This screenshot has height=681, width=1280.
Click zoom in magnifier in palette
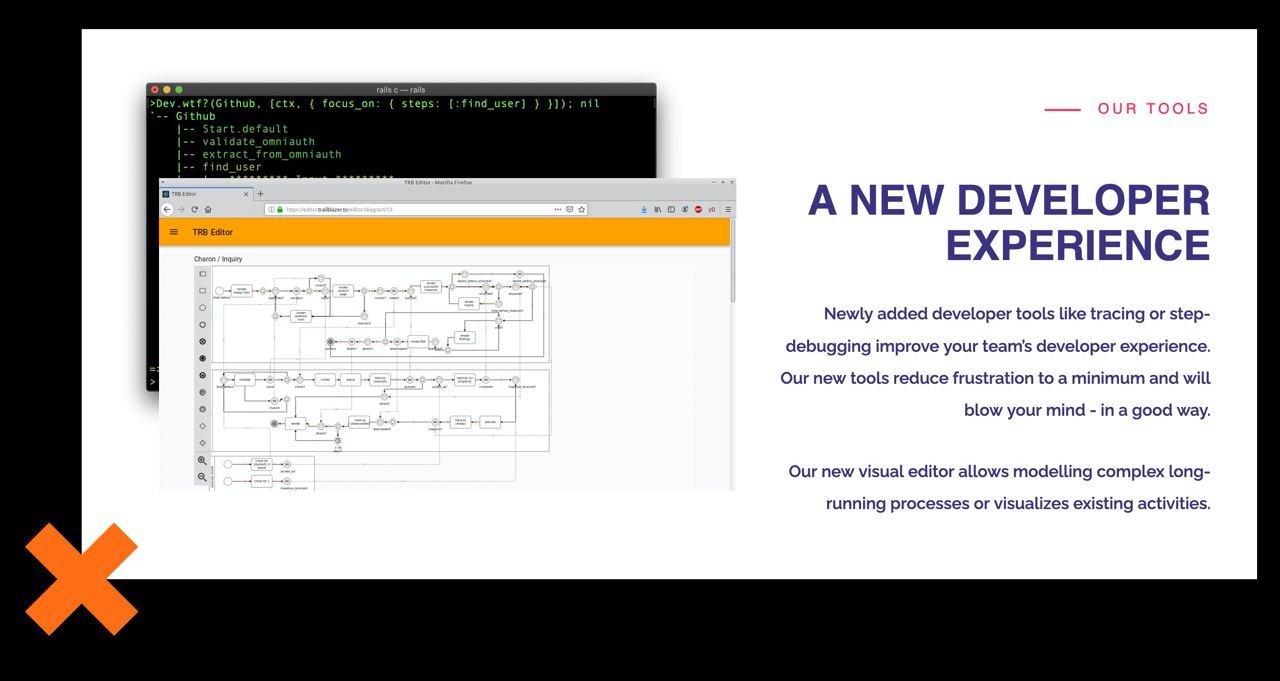[x=202, y=460]
